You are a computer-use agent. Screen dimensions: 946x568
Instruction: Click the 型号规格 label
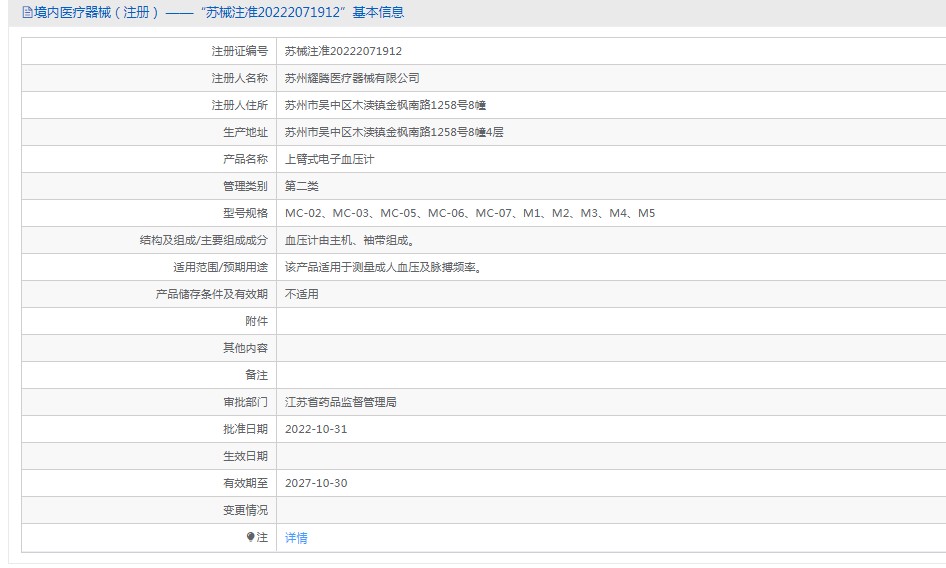[246, 213]
